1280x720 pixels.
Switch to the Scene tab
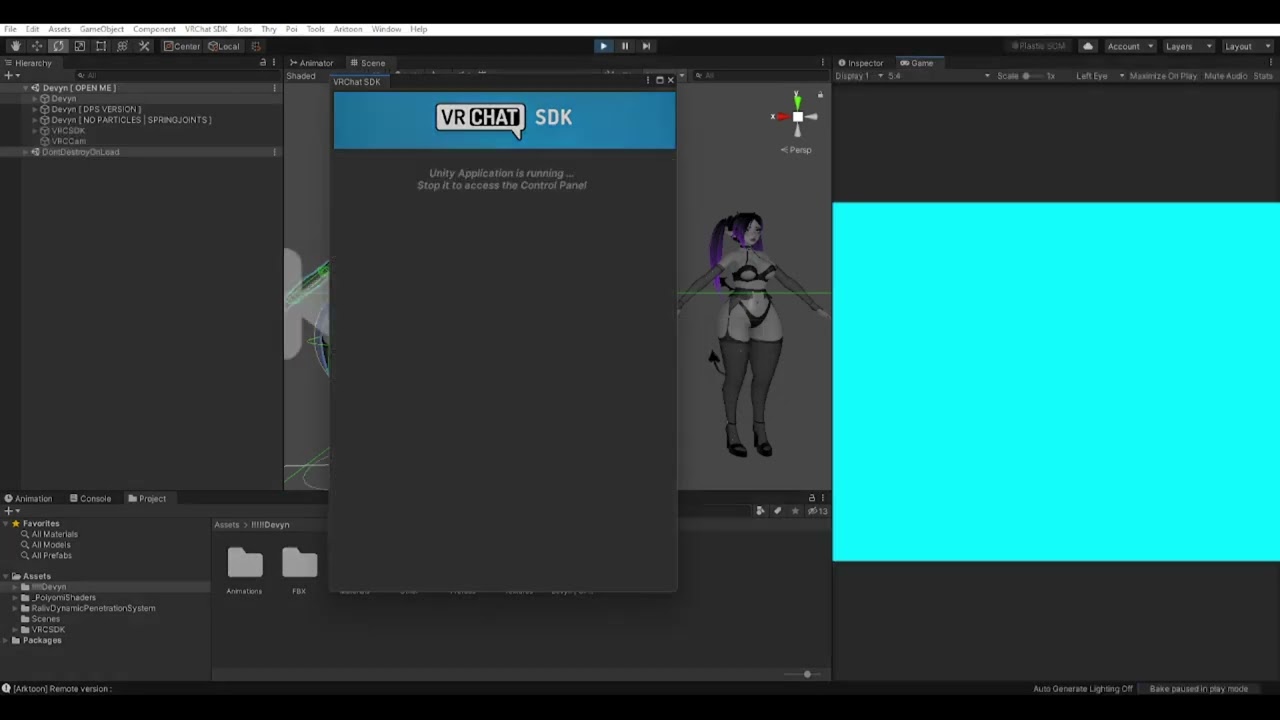[x=367, y=63]
